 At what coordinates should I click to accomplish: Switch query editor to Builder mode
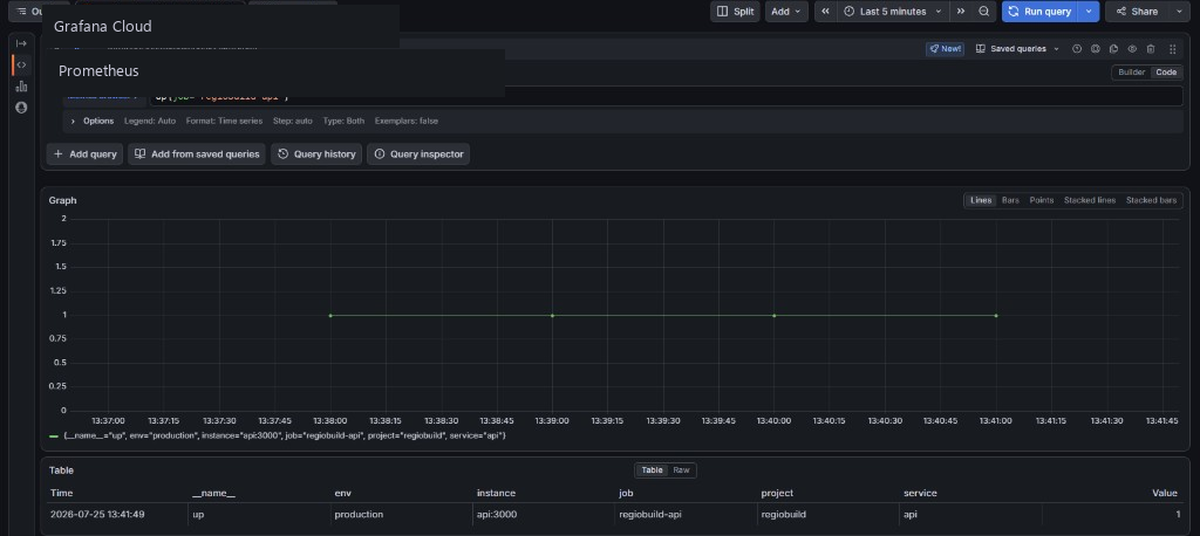coord(1131,72)
